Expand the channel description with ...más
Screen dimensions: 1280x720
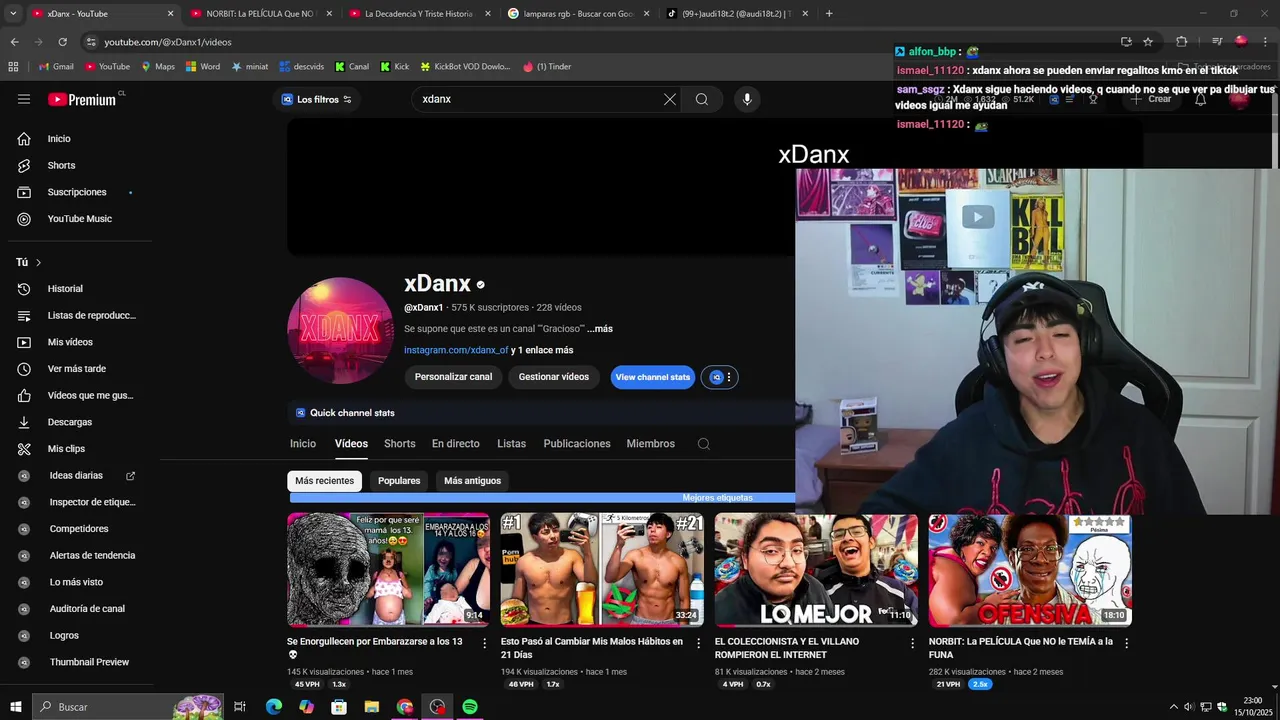600,329
